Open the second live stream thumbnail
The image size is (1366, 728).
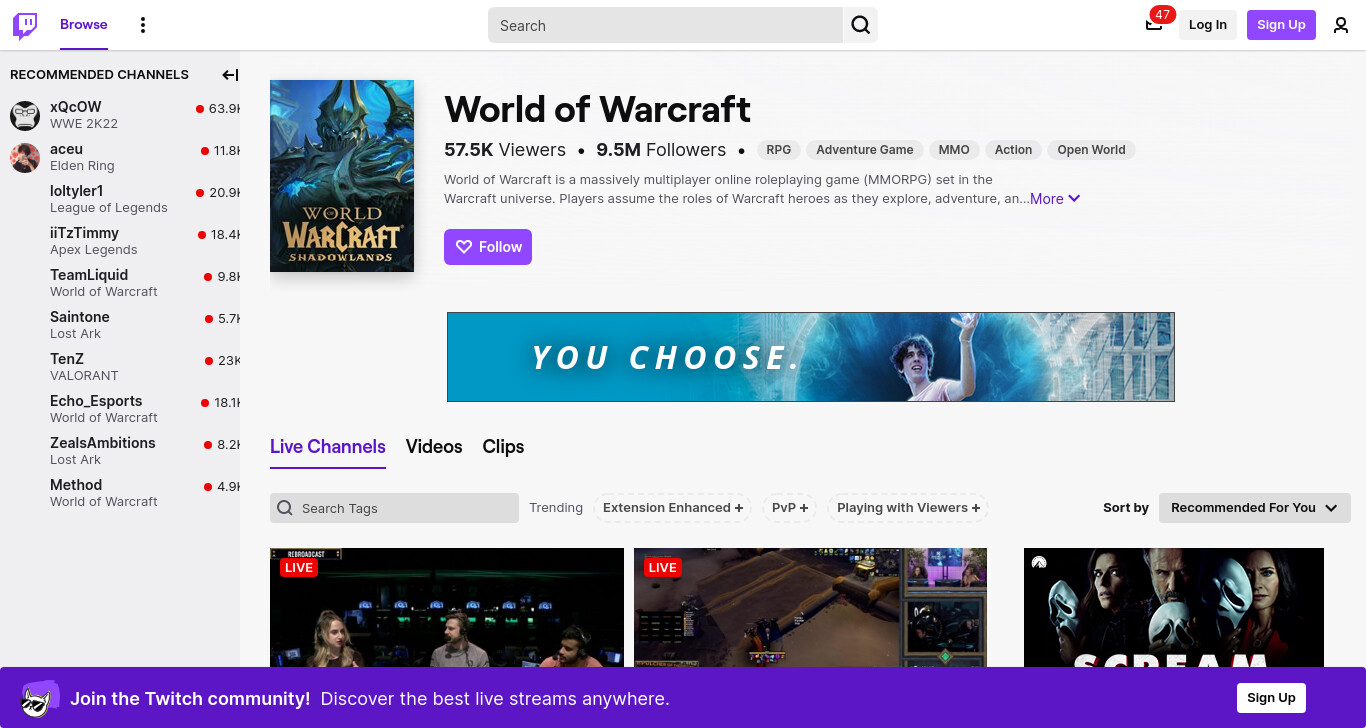[x=810, y=607]
